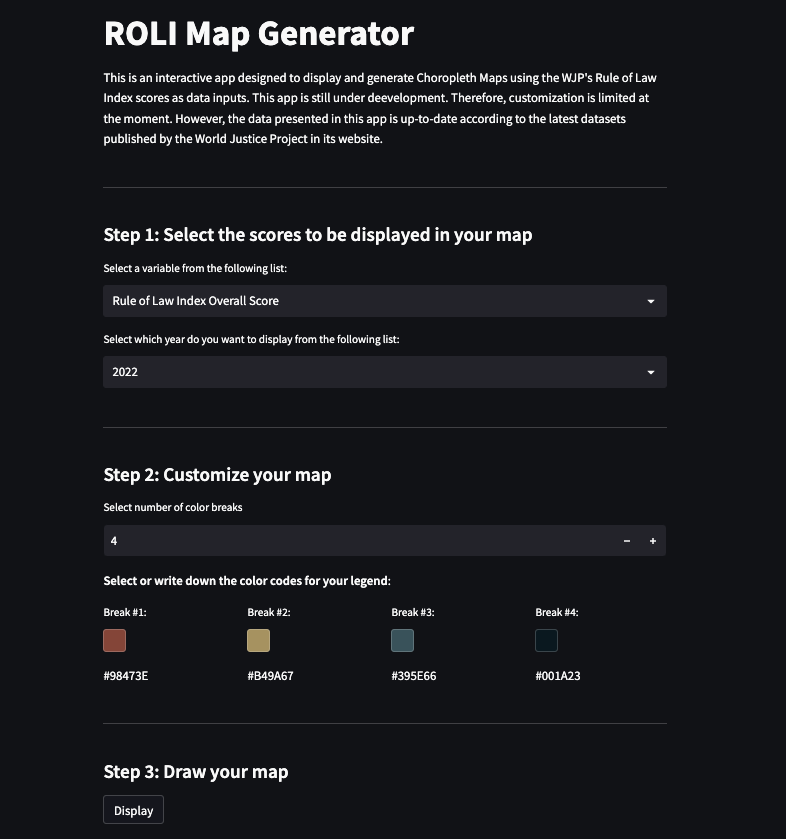Image resolution: width=786 pixels, height=839 pixels.
Task: Click the #395E66 hex code text
Action: pos(414,676)
